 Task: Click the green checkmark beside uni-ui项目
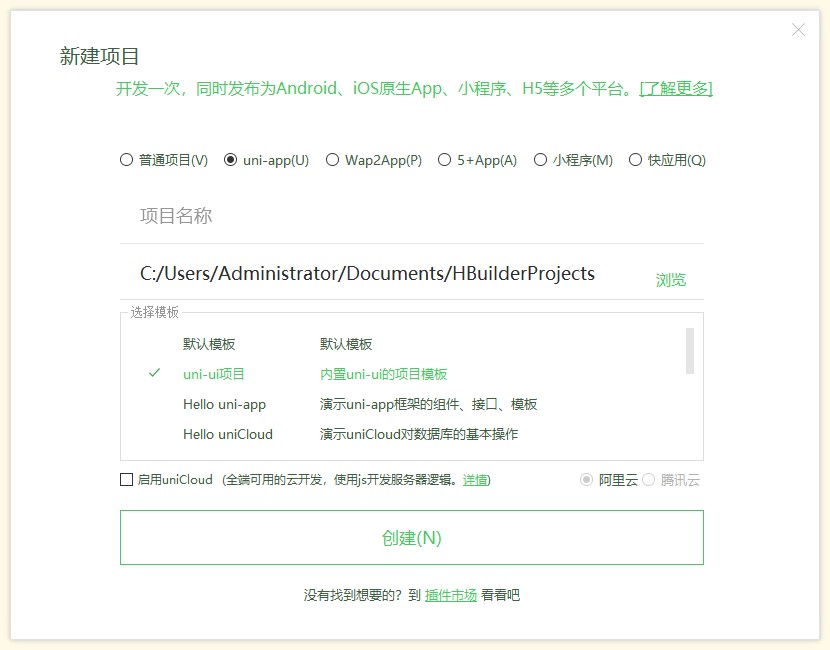(154, 373)
